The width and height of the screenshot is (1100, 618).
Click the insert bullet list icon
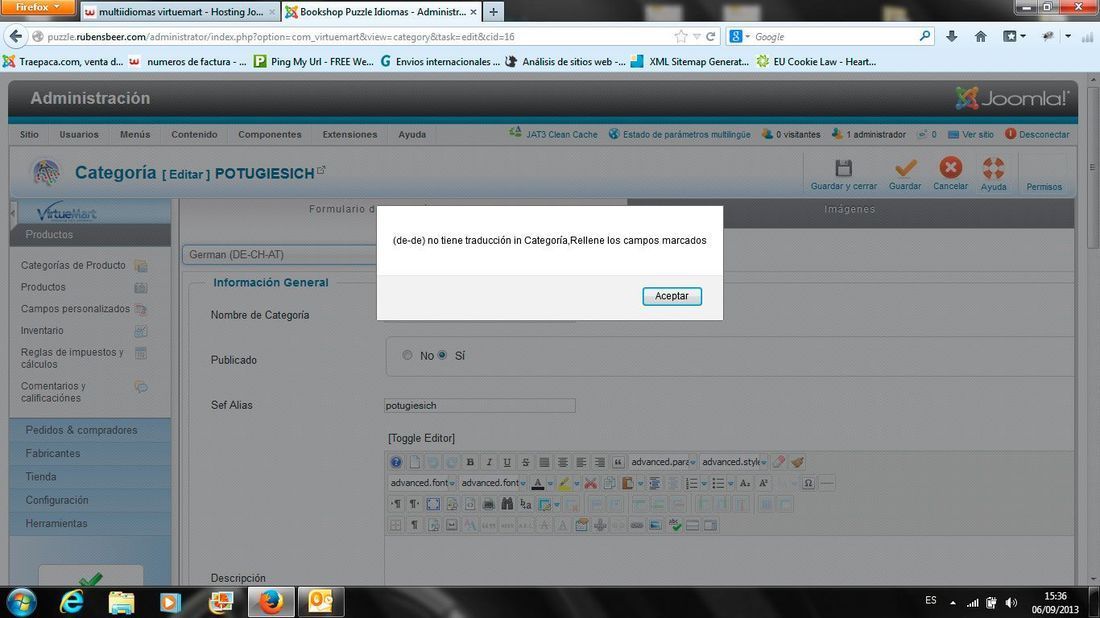tap(718, 483)
